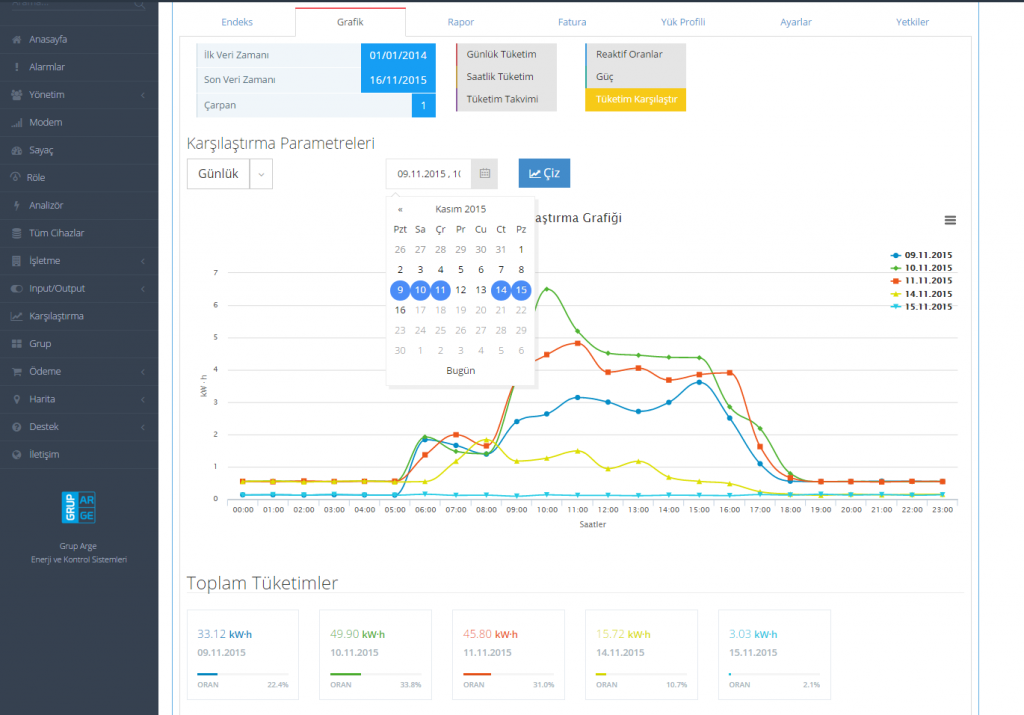This screenshot has width=1024, height=715.
Task: Toggle the 15.11.2015 series in legend
Action: point(921,307)
